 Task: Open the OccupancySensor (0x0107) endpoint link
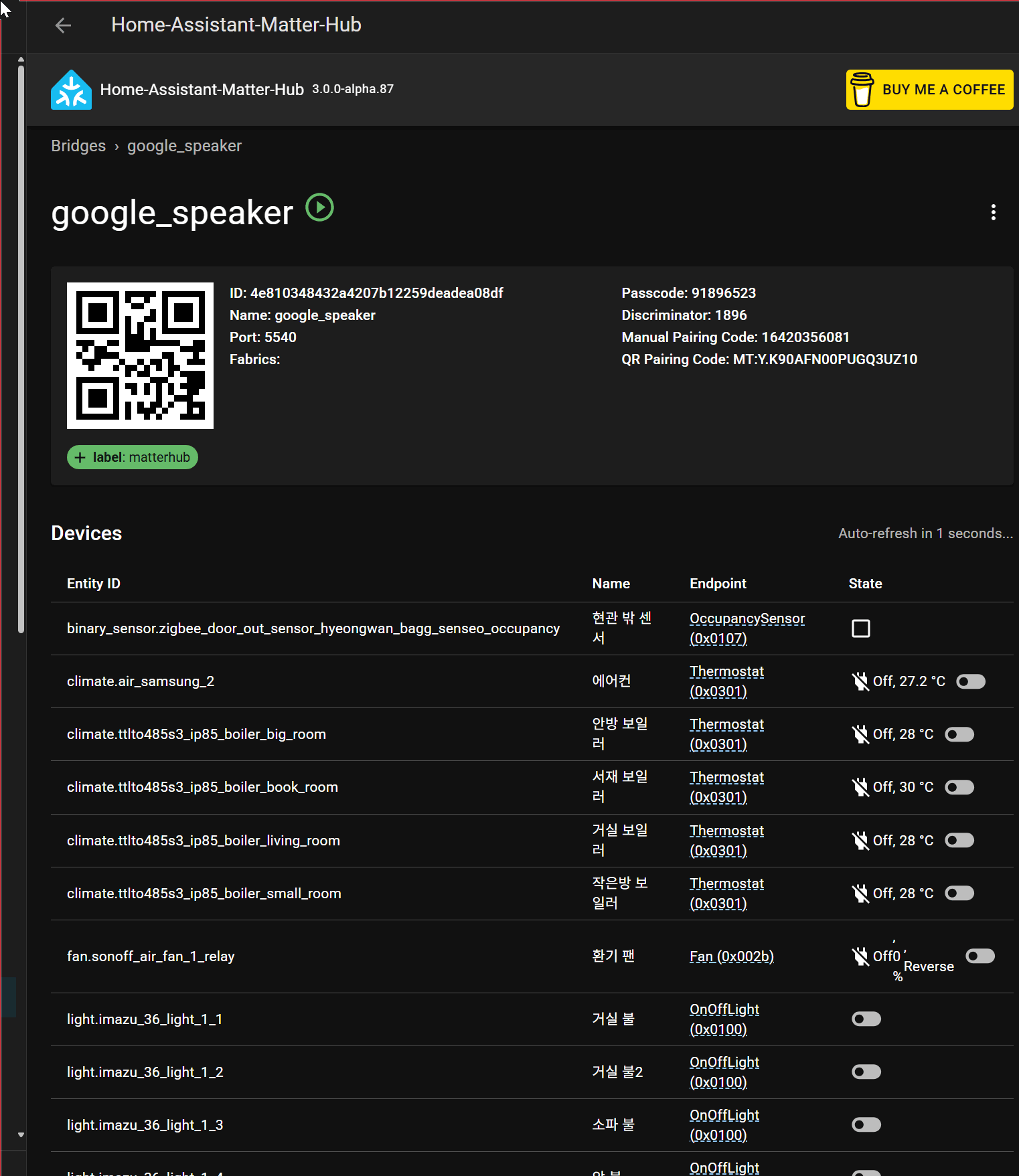point(747,628)
